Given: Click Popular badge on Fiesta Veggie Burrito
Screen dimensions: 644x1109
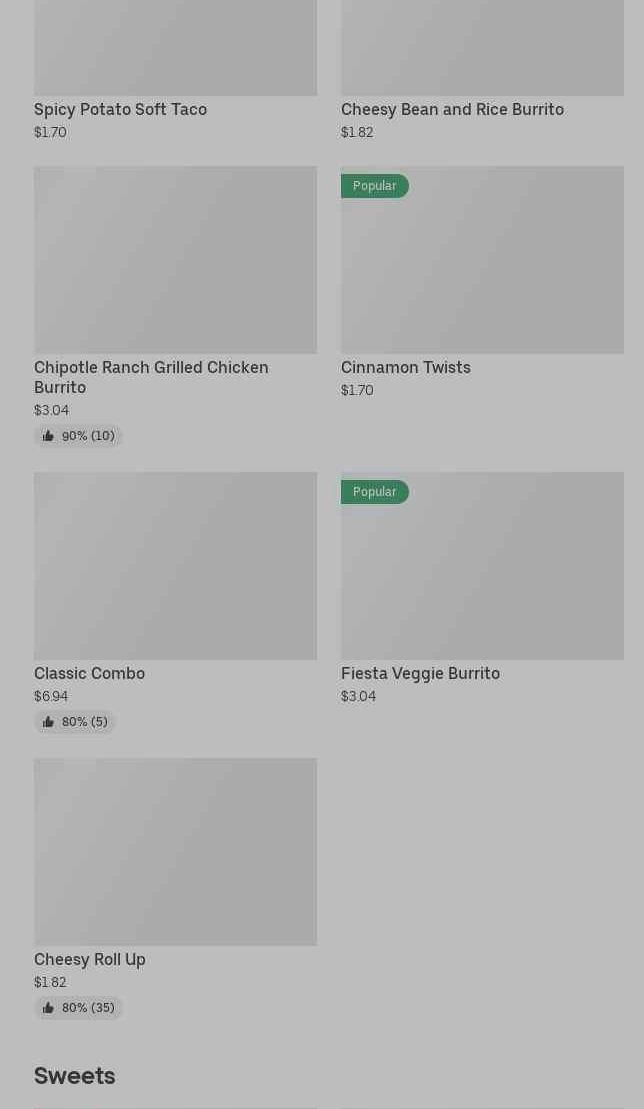Looking at the screenshot, I should (x=374, y=492).
